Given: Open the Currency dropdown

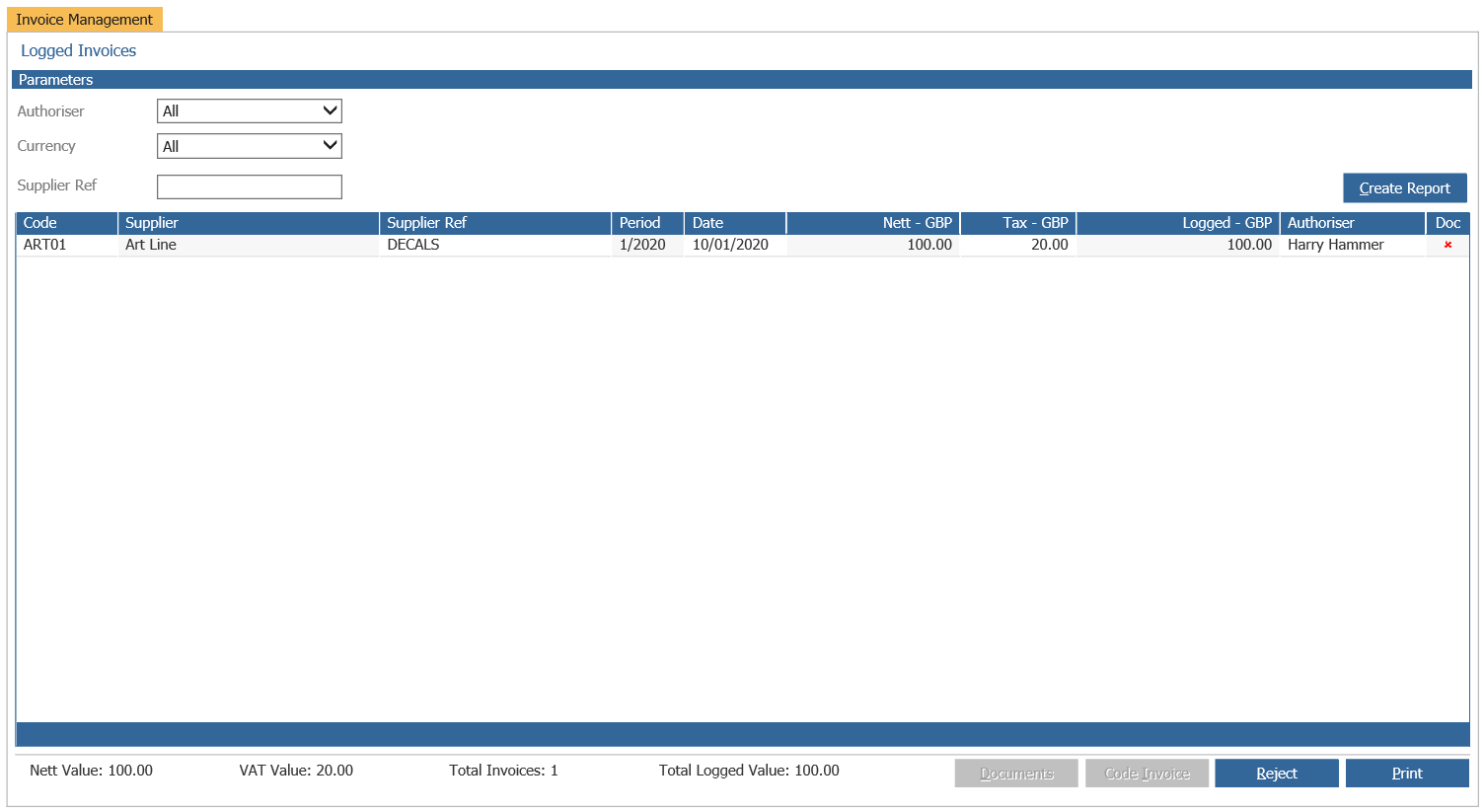Looking at the screenshot, I should [250, 146].
